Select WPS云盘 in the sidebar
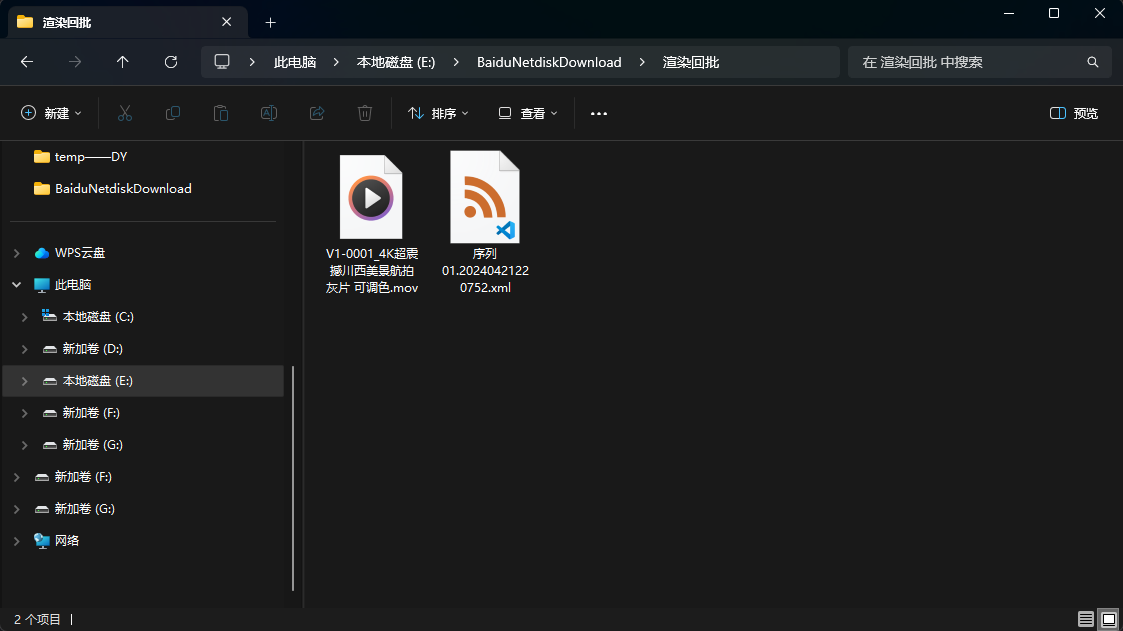The height and width of the screenshot is (631, 1123). (x=79, y=253)
